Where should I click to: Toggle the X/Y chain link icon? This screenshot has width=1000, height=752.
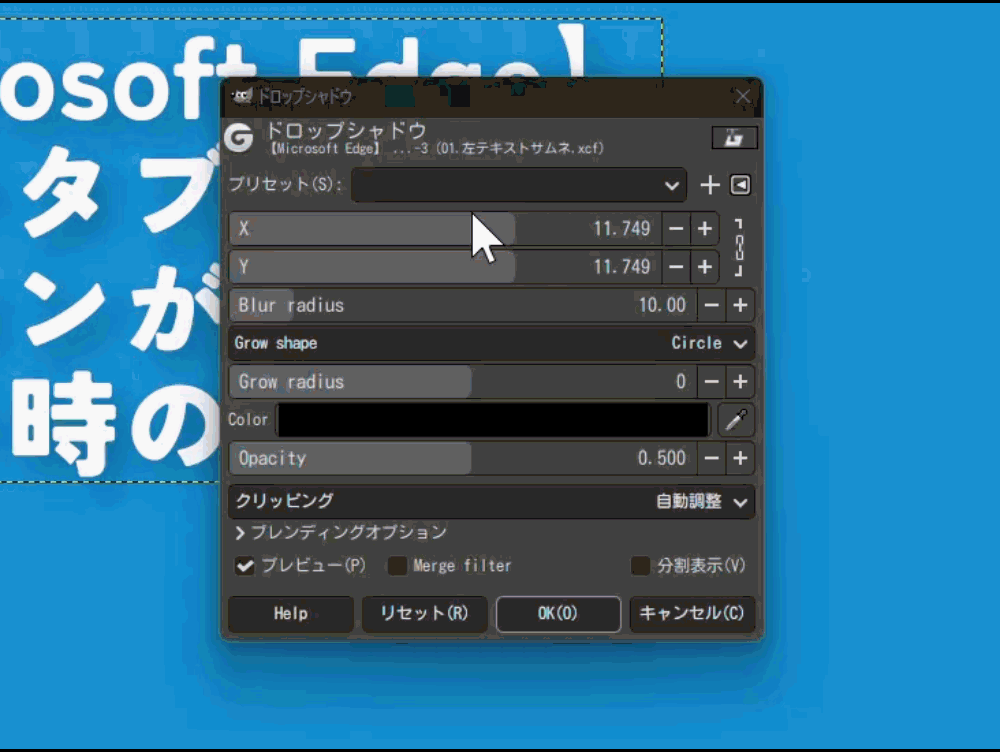tap(739, 247)
